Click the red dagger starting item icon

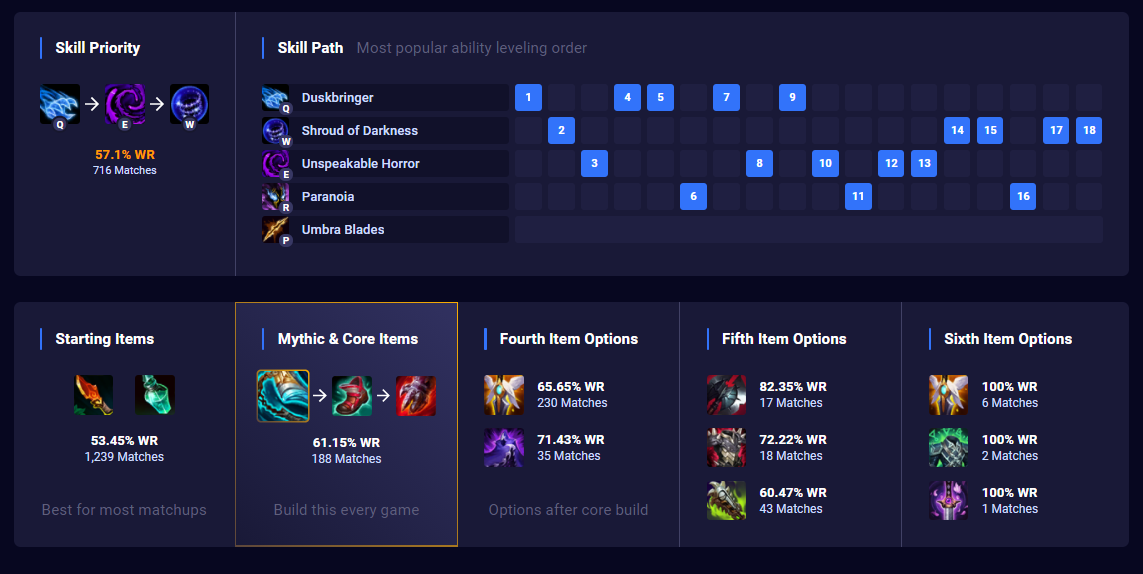(x=93, y=395)
